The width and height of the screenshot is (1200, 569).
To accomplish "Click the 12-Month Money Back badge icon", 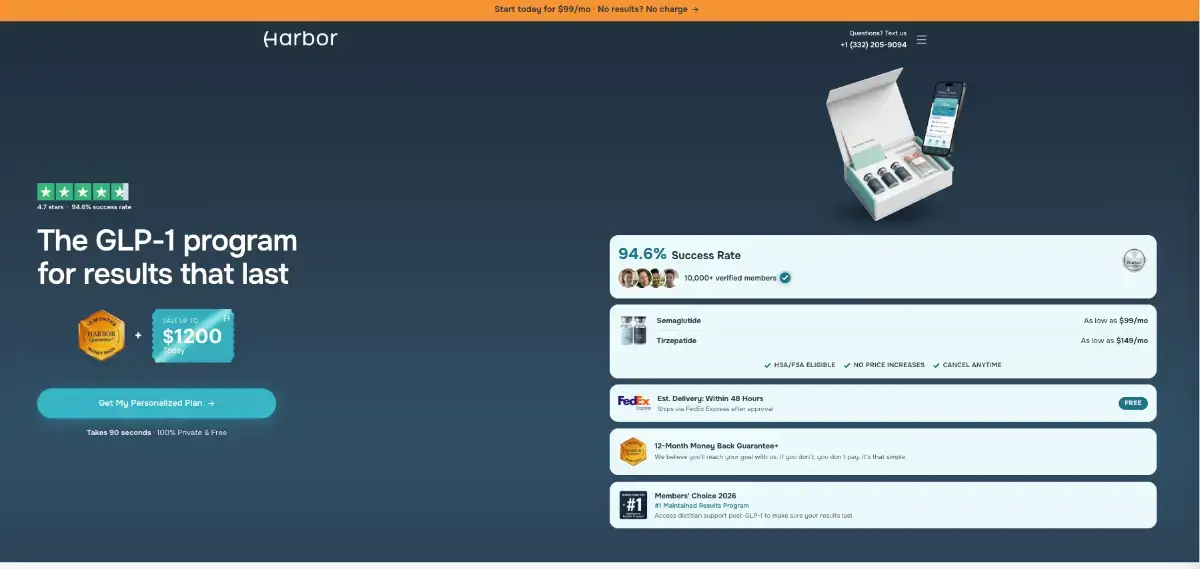I will point(634,451).
